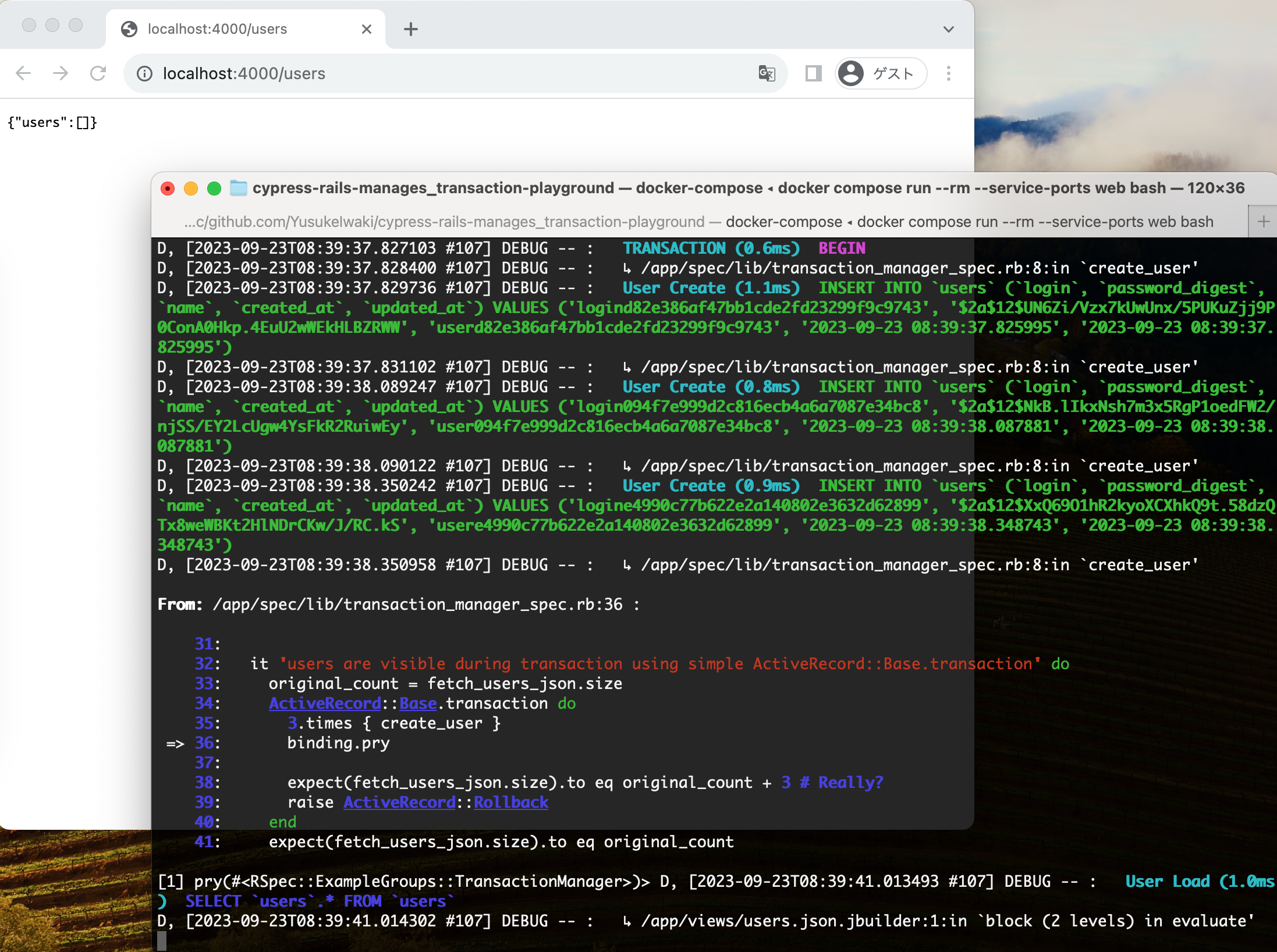Reload the localhost:4000/users page
The image size is (1277, 952).
(x=98, y=73)
